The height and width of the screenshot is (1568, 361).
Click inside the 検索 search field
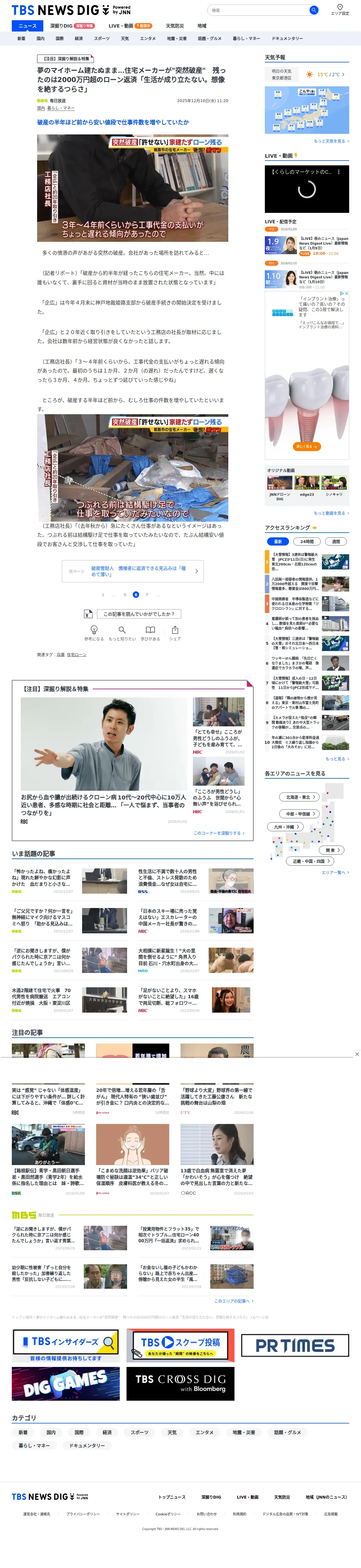pos(258,10)
